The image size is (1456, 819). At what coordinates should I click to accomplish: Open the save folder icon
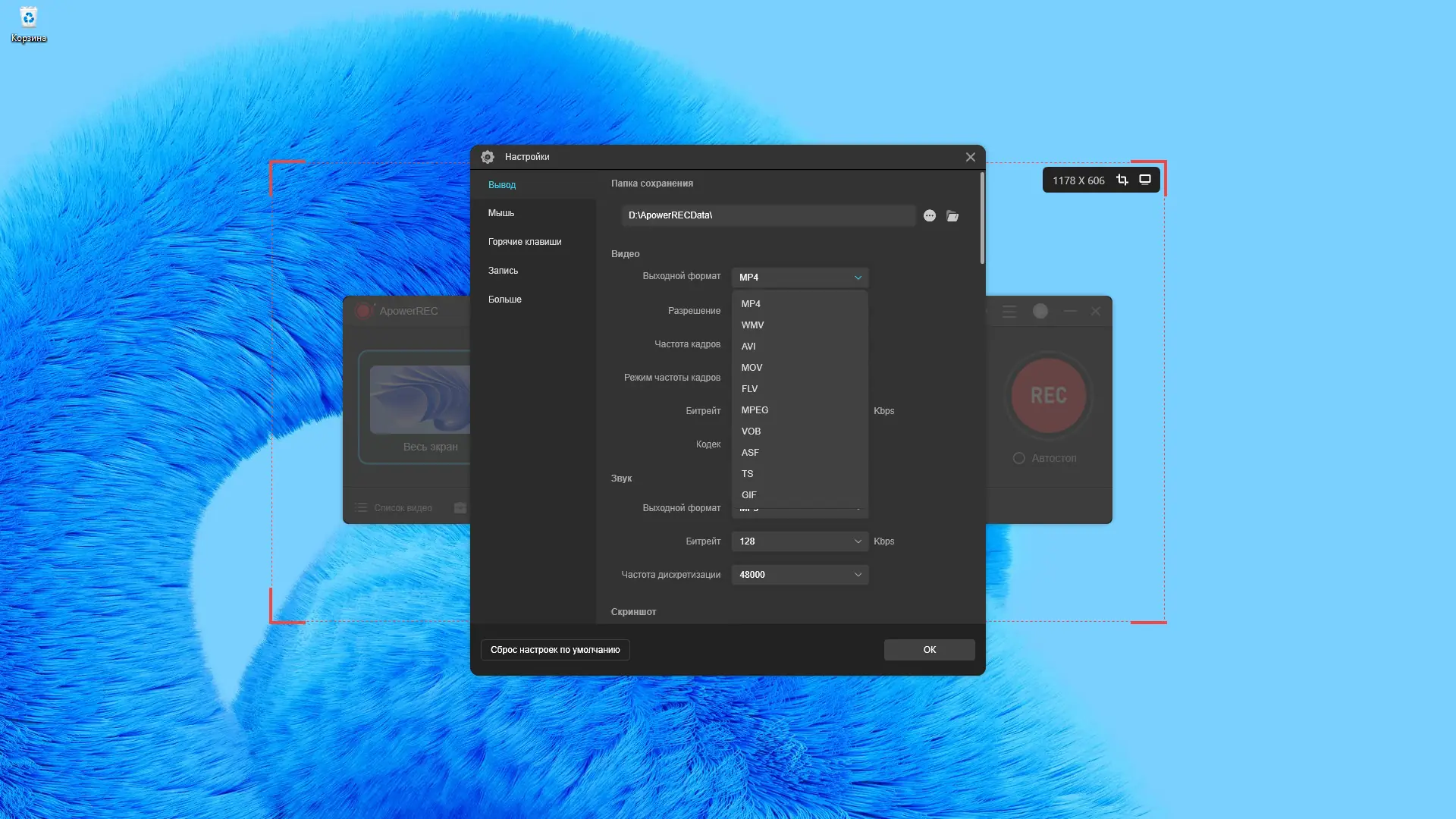[952, 216]
